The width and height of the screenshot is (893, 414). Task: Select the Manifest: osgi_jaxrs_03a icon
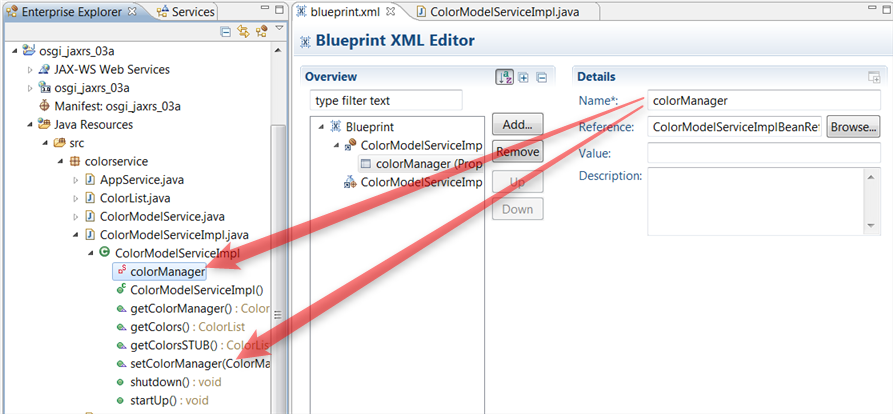coord(44,106)
